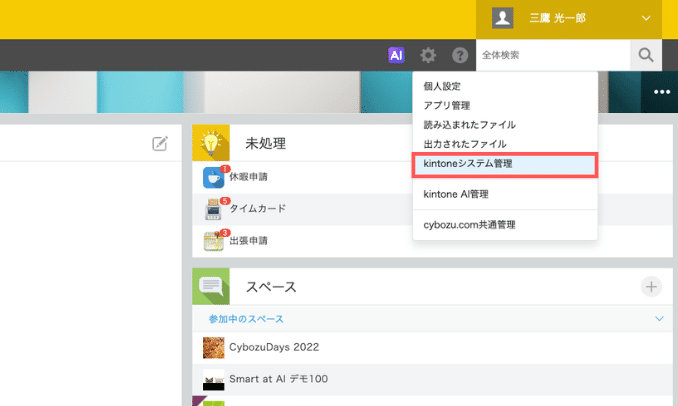Click the スペース heading text
Image resolution: width=678 pixels, height=406 pixels.
(x=271, y=287)
